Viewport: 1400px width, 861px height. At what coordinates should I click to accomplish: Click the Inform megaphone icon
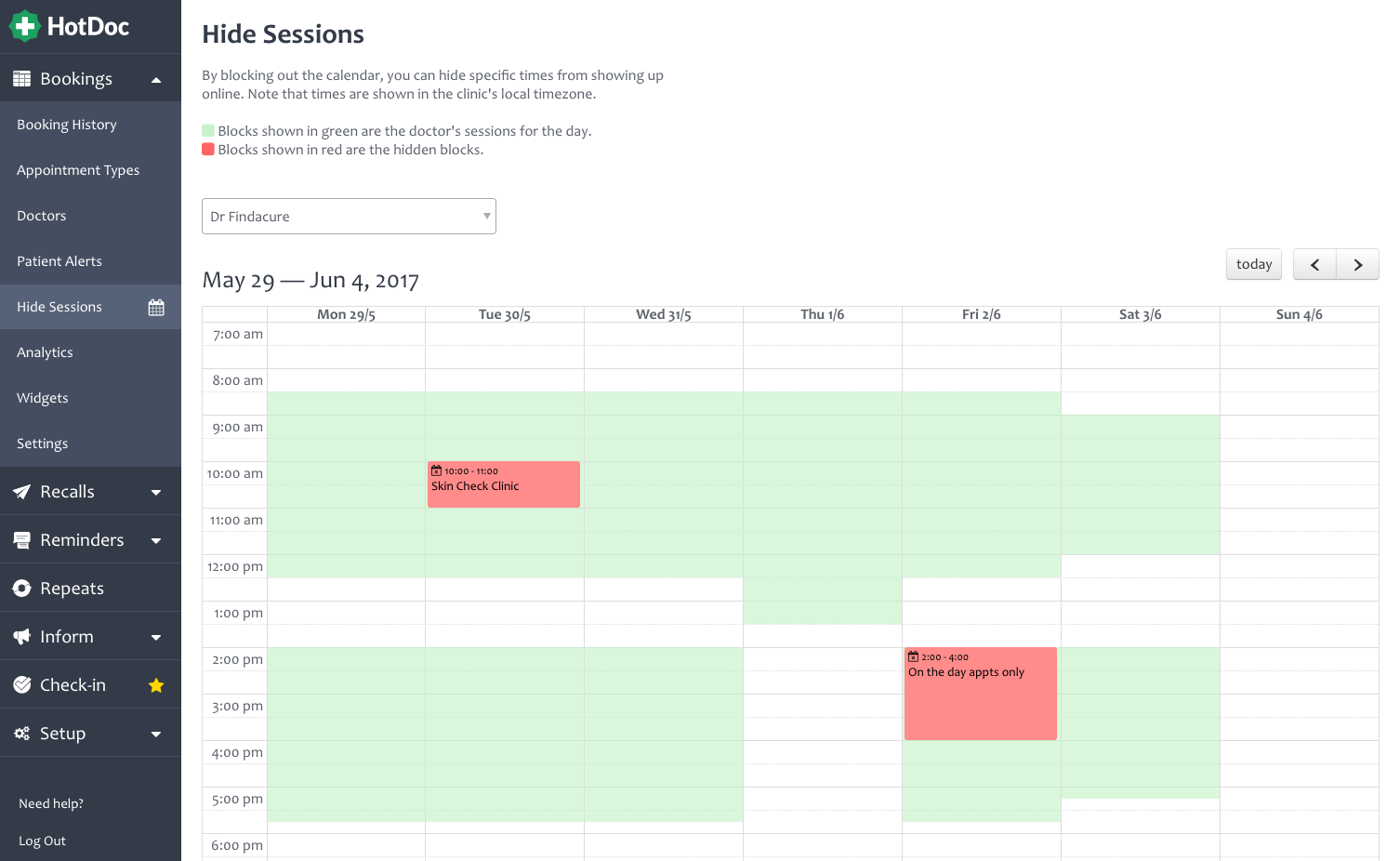pyautogui.click(x=21, y=637)
